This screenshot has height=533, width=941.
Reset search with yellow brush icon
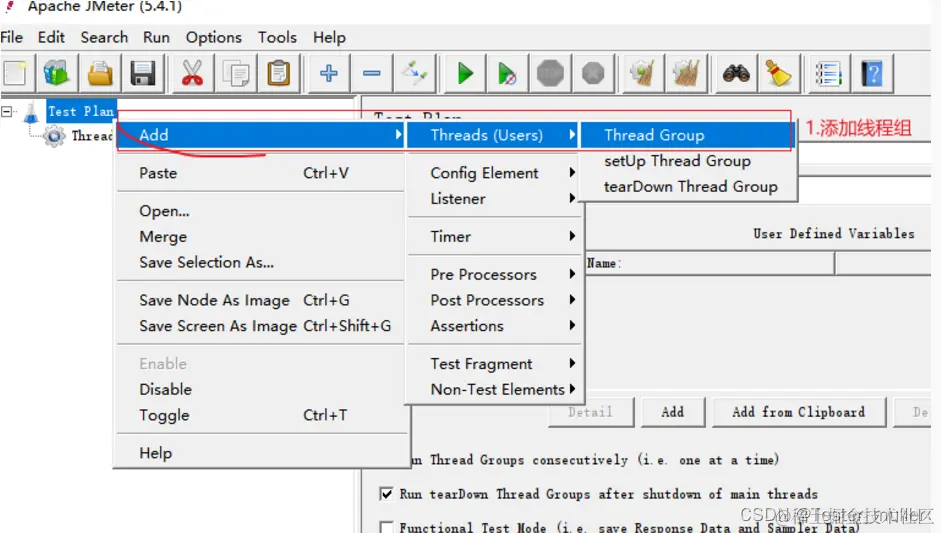point(779,73)
